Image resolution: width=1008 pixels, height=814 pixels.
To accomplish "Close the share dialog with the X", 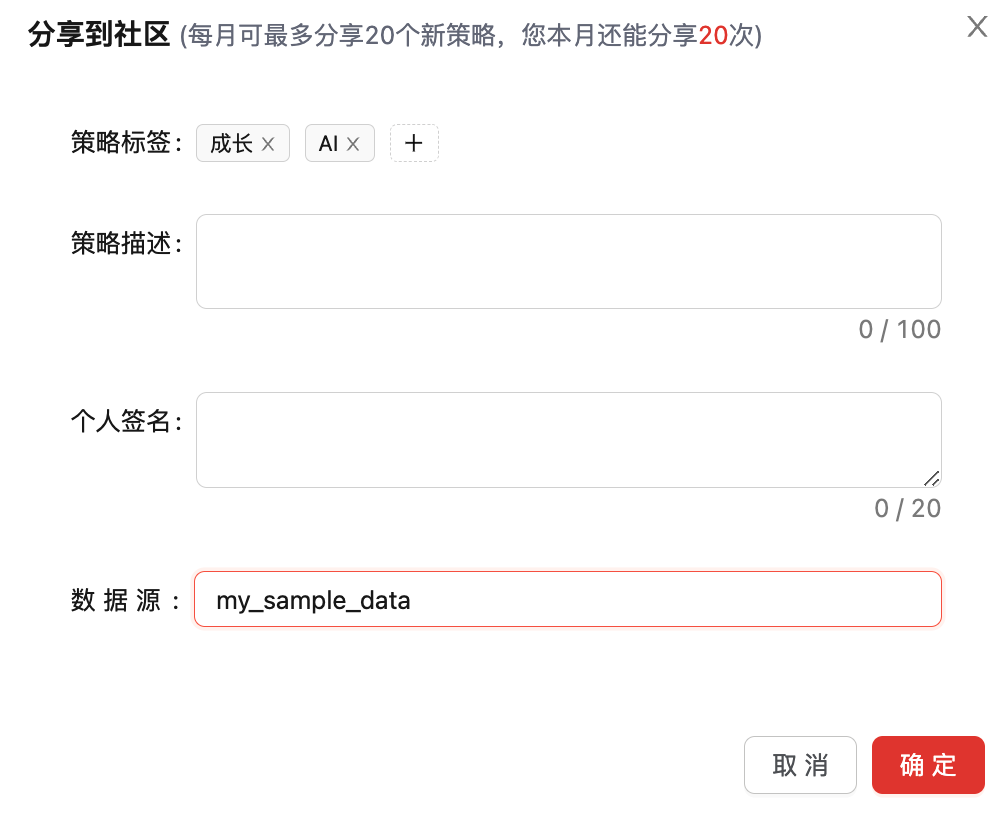I will pos(977,27).
